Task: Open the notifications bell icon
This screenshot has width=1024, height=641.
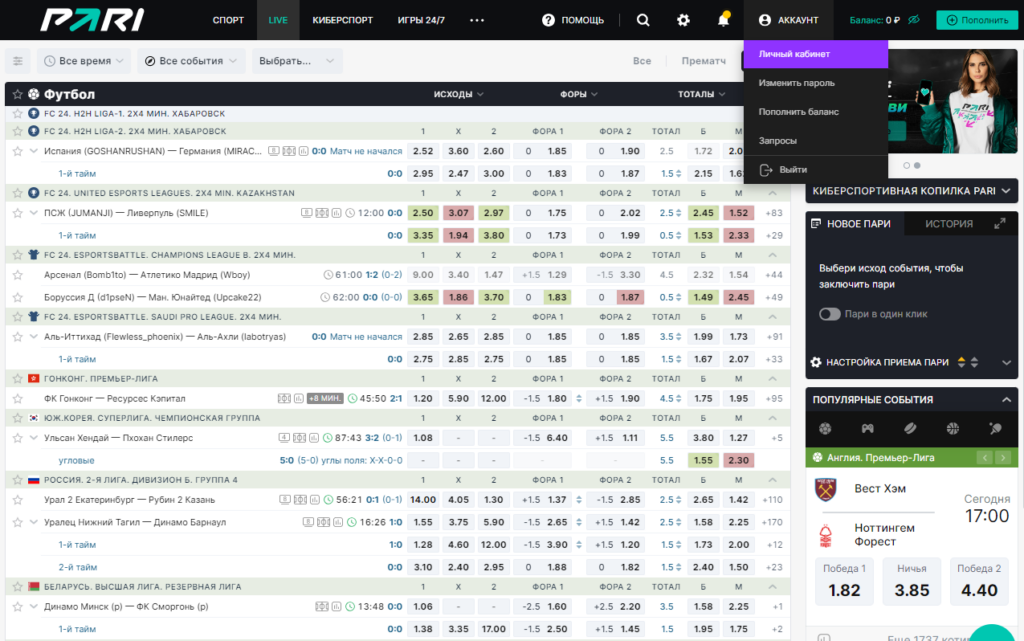Action: (x=723, y=20)
